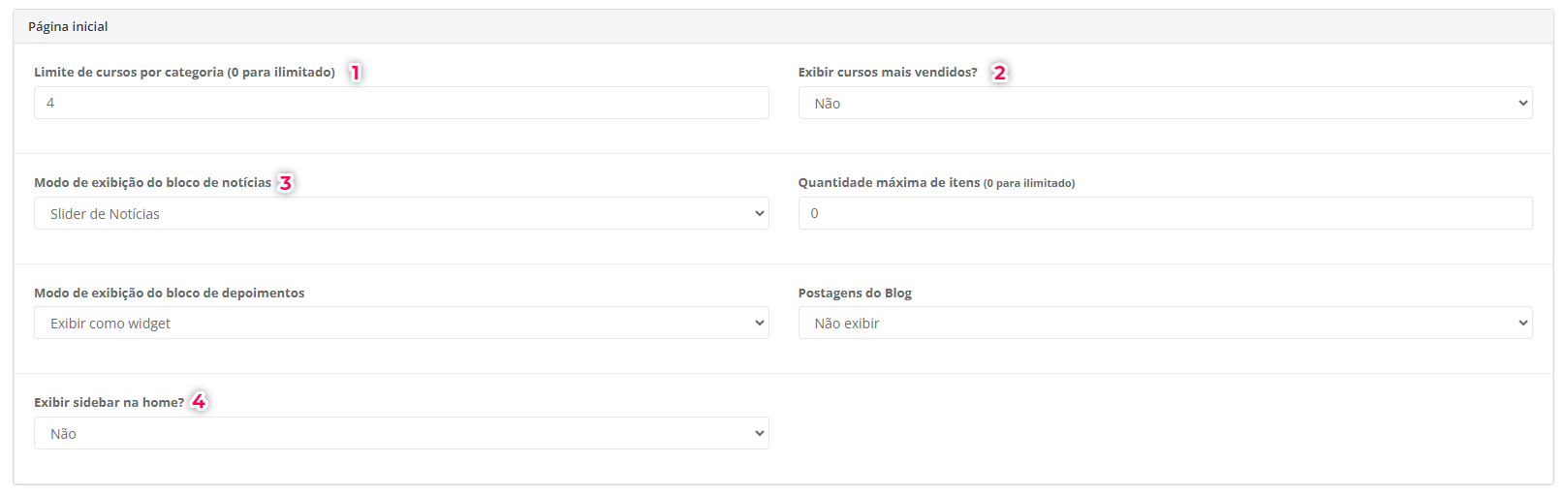Open the 'Exibir como widget' depoimentos dropdown
The image size is (1568, 495).
pos(401,323)
